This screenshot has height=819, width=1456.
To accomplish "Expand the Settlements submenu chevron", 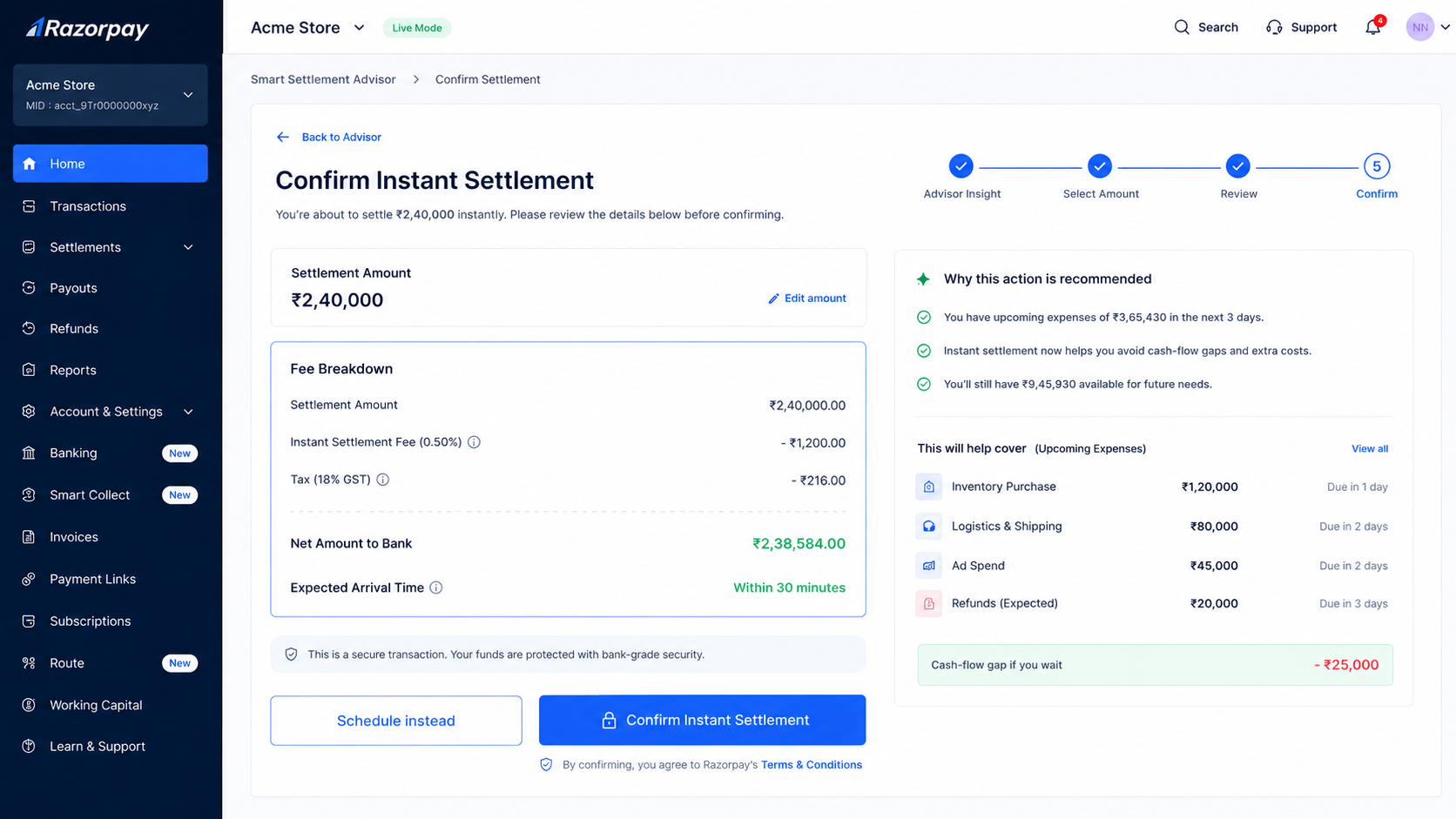I will click(x=188, y=247).
